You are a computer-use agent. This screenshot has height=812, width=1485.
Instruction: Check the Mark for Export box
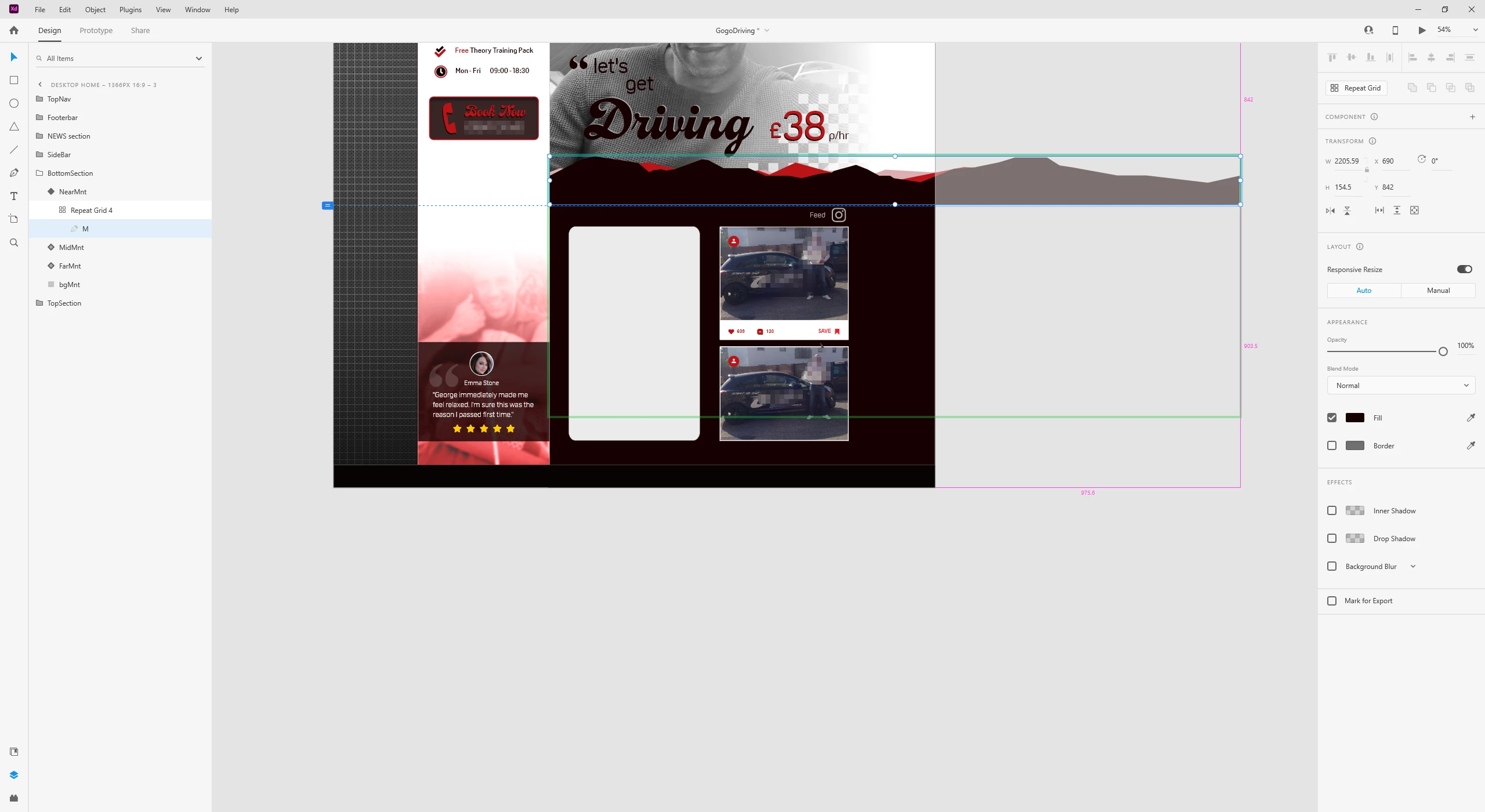[1332, 601]
